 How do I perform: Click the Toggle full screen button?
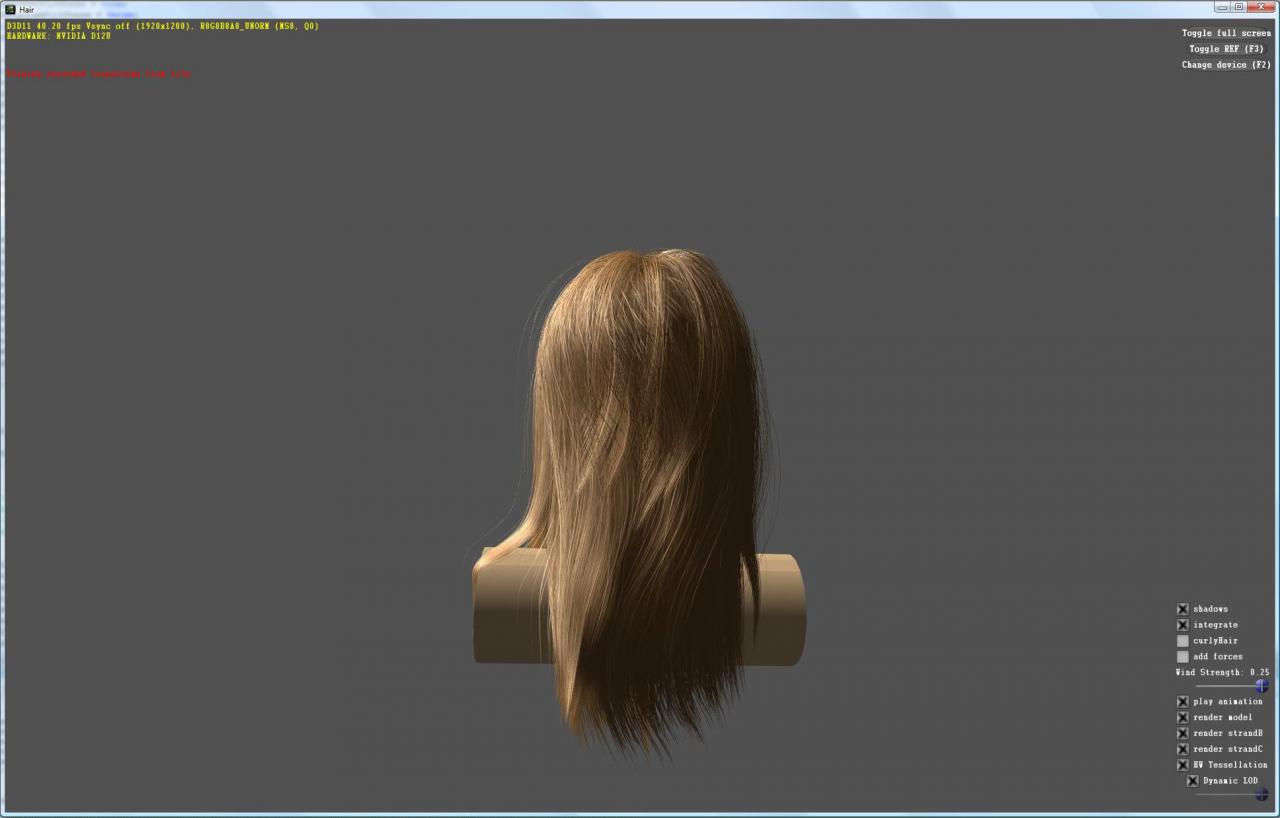coord(1226,33)
